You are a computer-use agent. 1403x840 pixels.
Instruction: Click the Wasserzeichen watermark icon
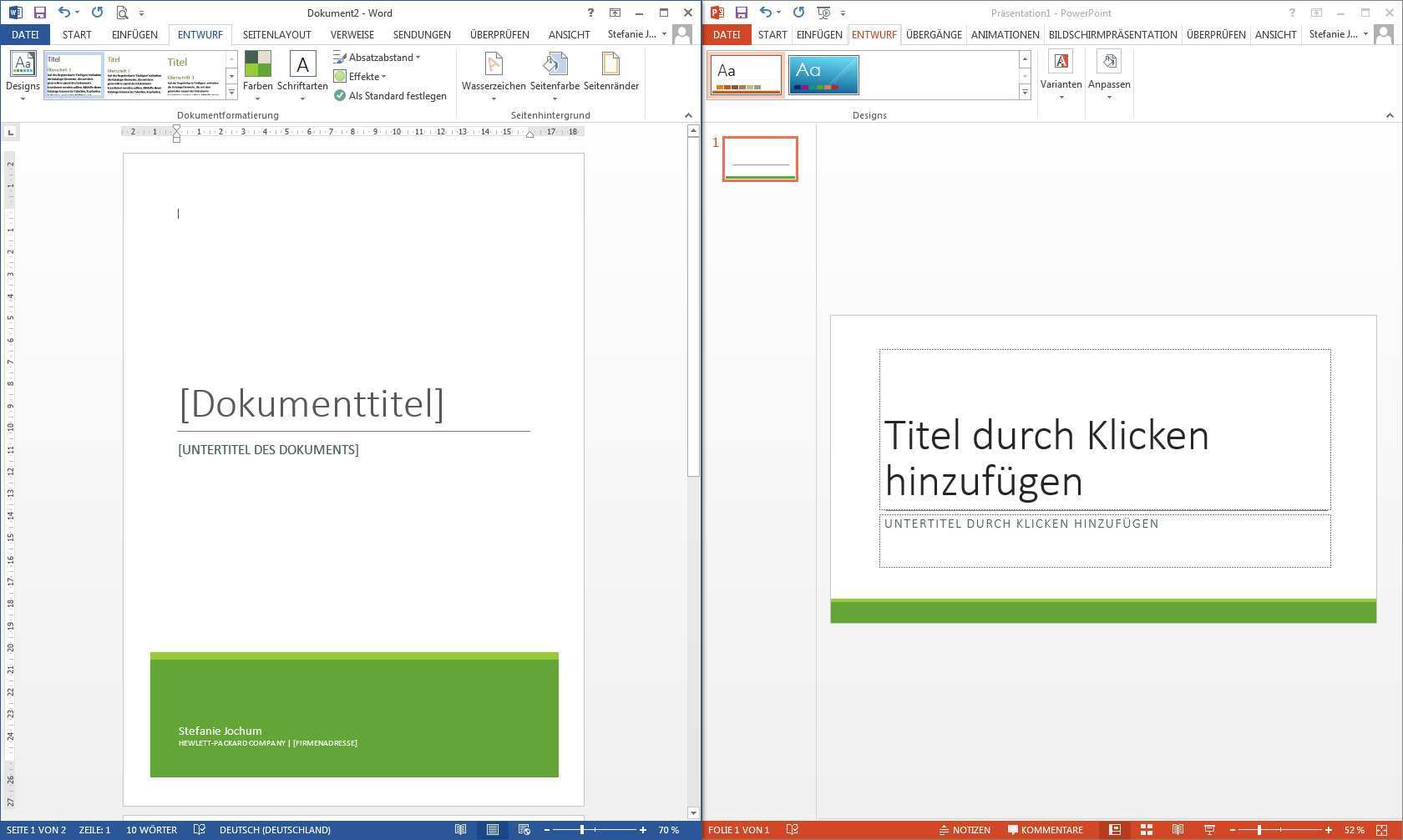(x=494, y=65)
